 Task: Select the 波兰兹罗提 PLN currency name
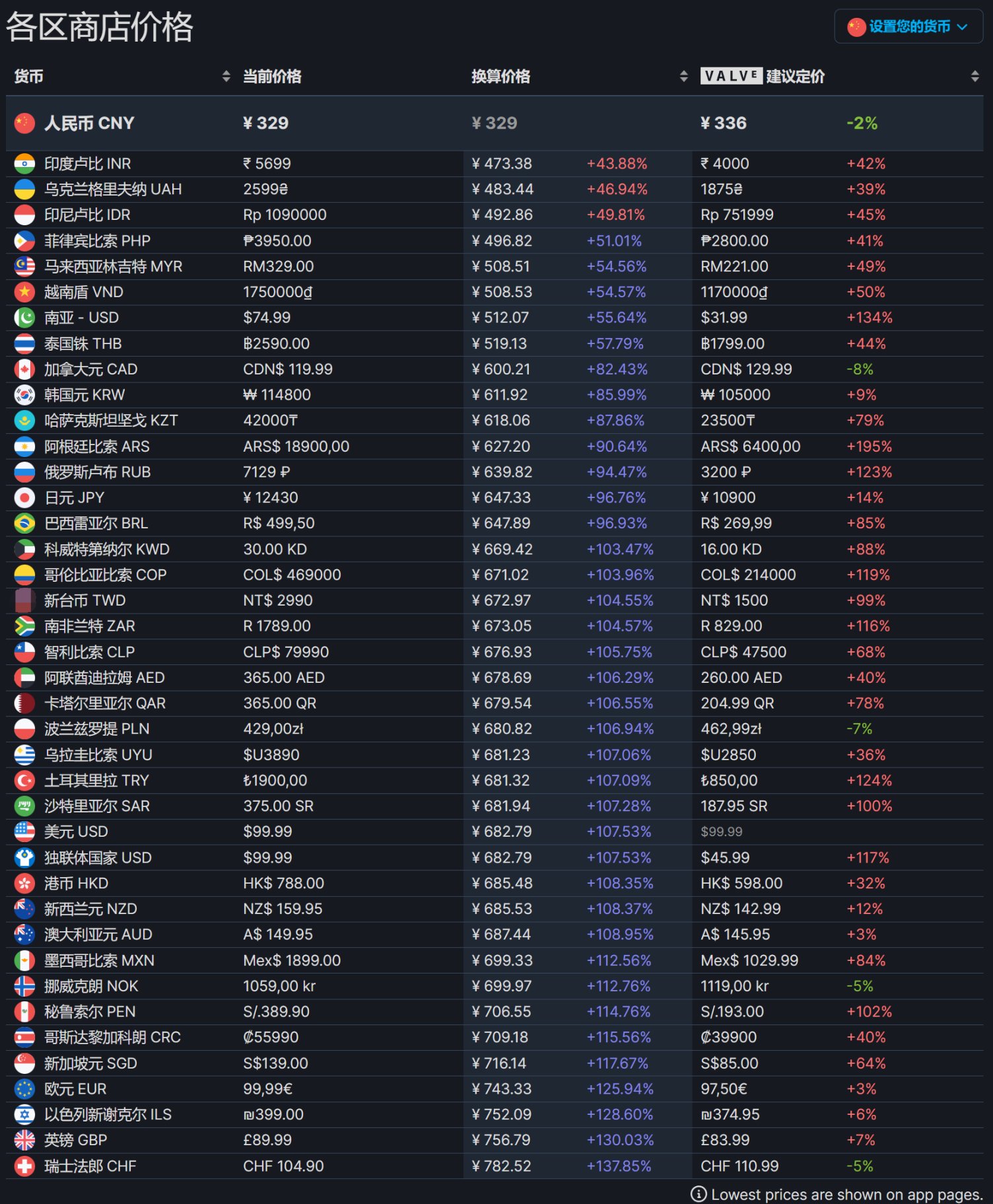tap(96, 729)
